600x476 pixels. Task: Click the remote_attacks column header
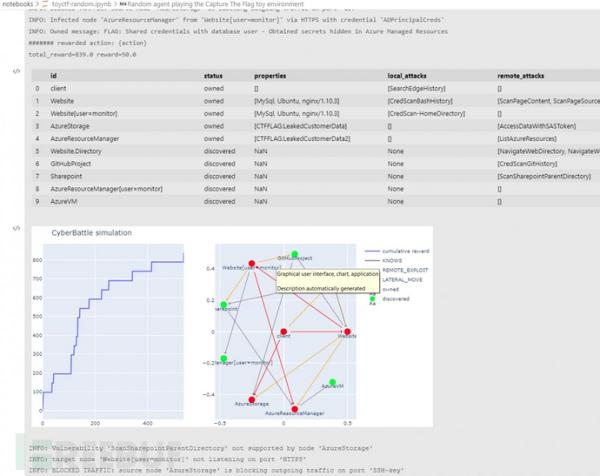(522, 76)
